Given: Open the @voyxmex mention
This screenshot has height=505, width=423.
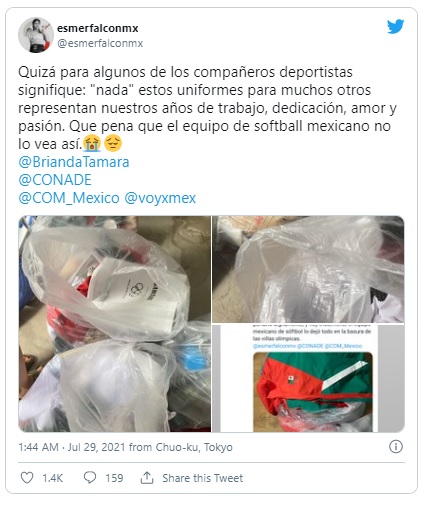Looking at the screenshot, I should (x=160, y=198).
